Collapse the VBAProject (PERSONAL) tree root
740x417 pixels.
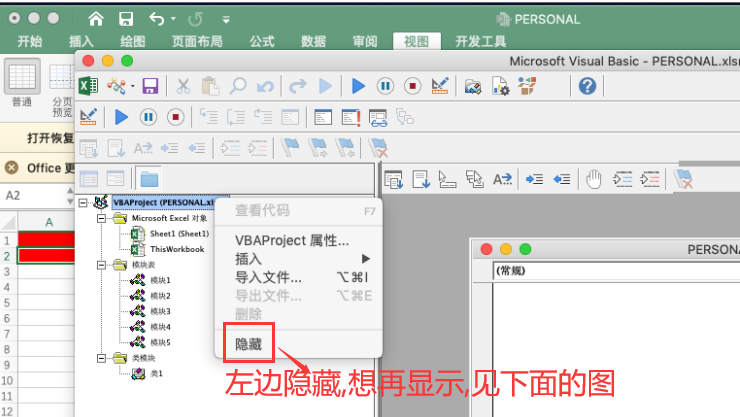click(83, 203)
